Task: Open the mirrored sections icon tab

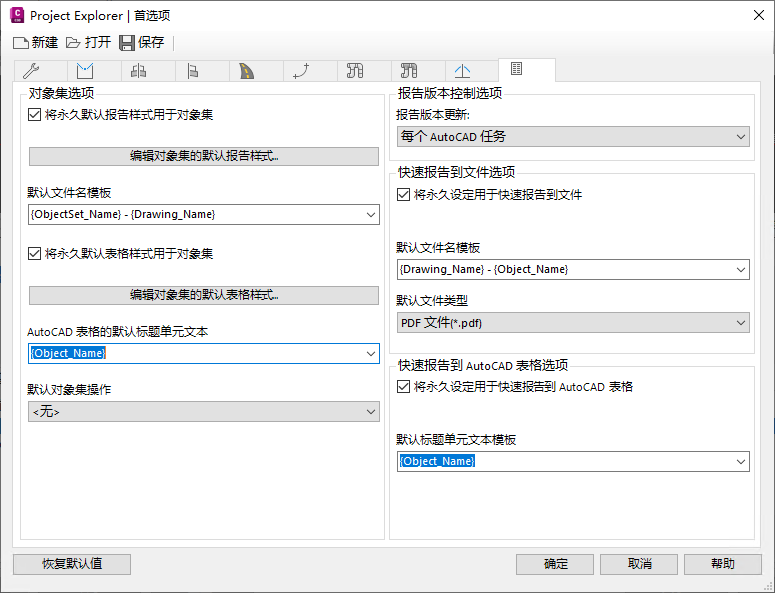Action: coord(148,71)
